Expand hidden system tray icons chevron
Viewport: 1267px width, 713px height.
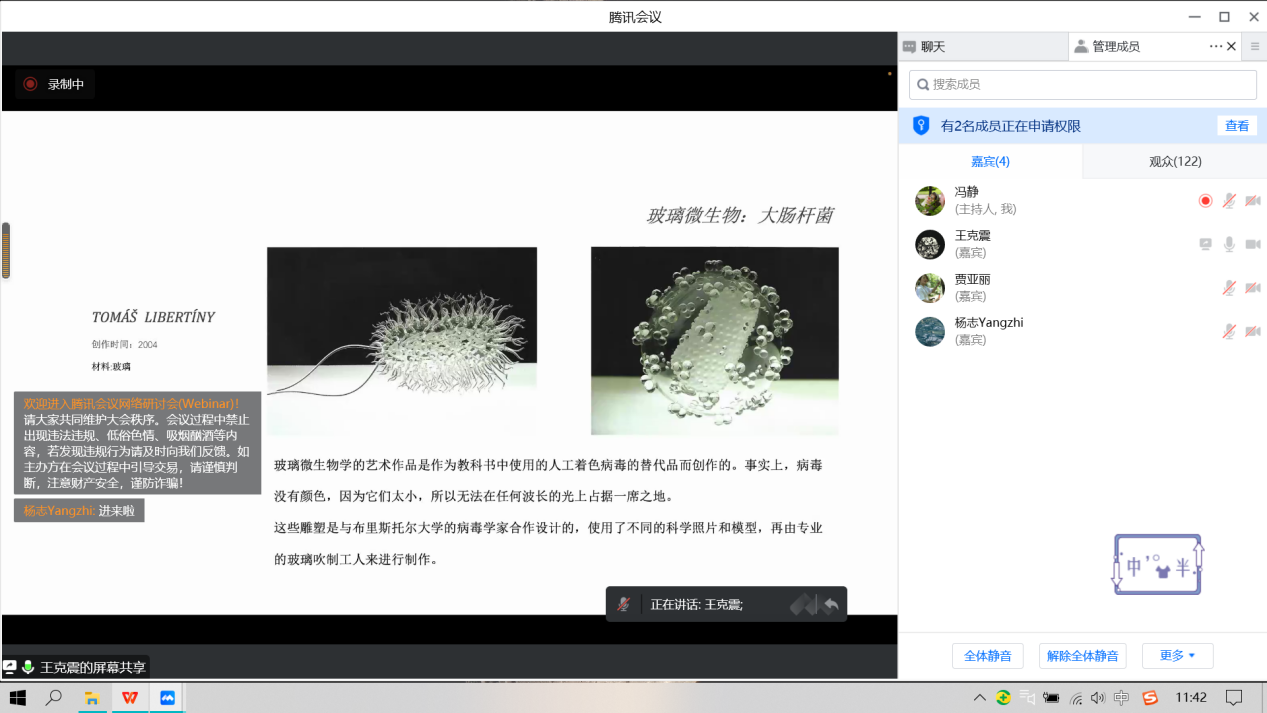pyautogui.click(x=979, y=697)
